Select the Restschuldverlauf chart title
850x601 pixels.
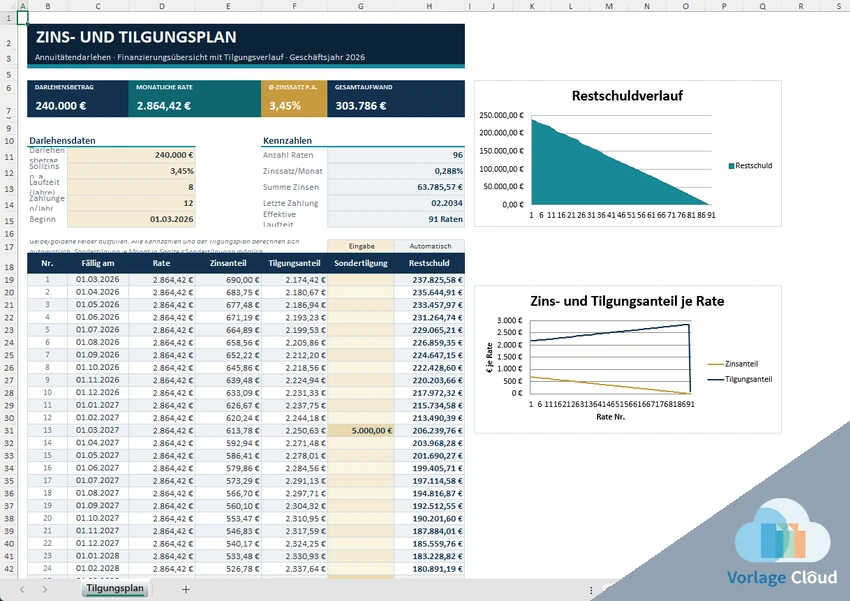point(627,96)
